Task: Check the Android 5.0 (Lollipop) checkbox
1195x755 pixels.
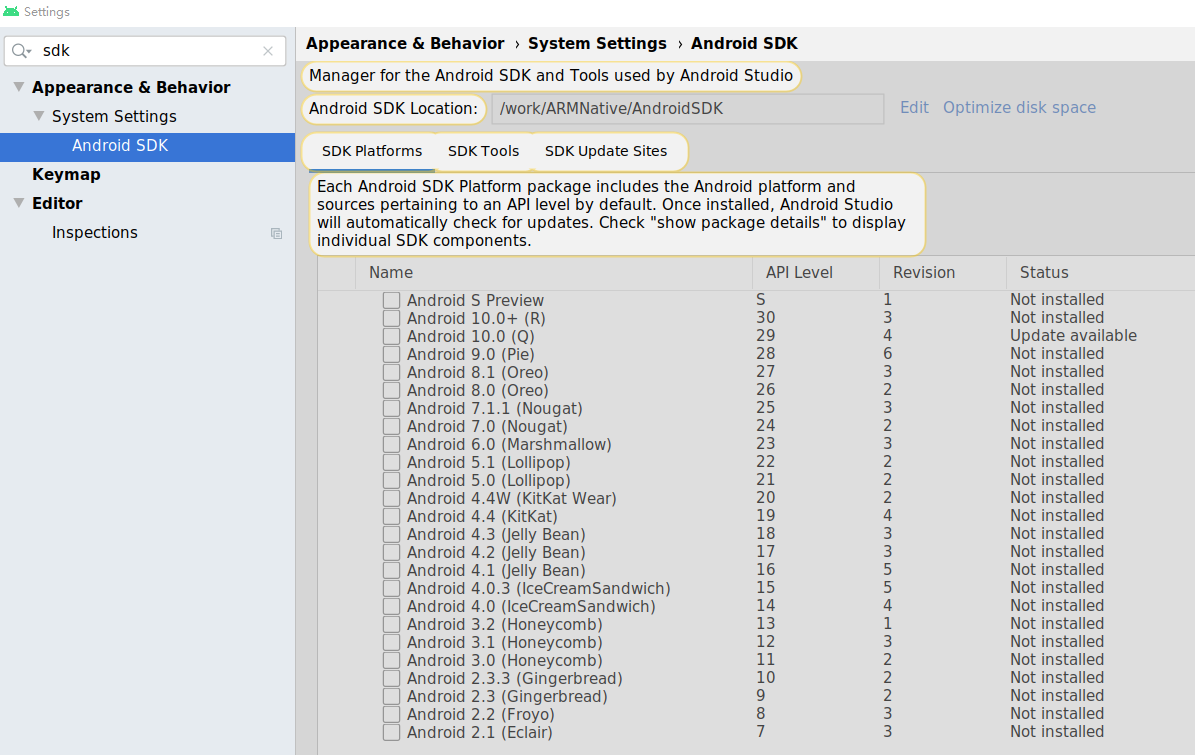Action: [x=391, y=481]
